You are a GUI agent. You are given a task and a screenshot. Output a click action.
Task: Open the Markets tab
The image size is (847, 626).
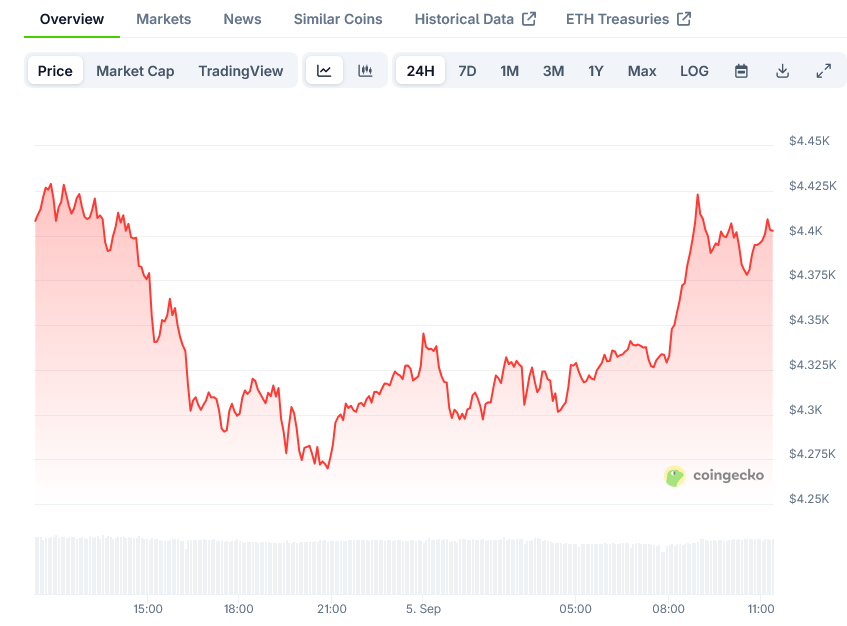point(163,19)
